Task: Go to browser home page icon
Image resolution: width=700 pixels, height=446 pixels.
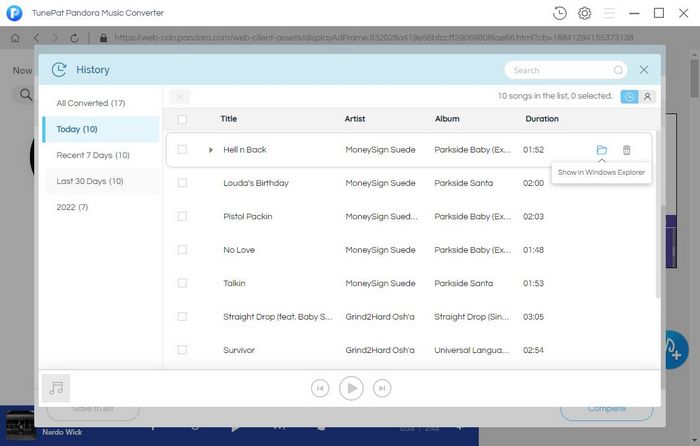Action: (15, 38)
